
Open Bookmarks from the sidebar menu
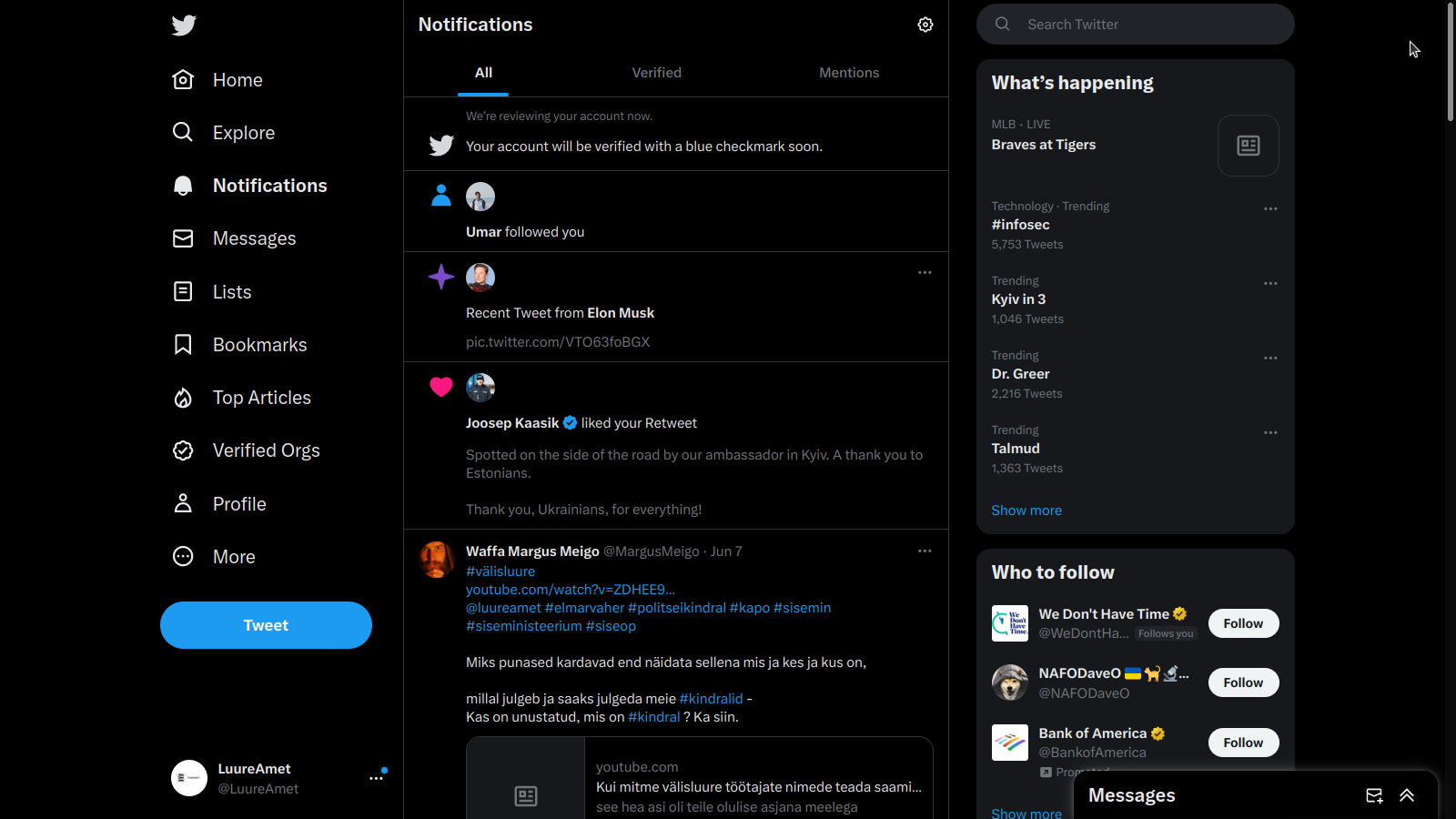[260, 345]
